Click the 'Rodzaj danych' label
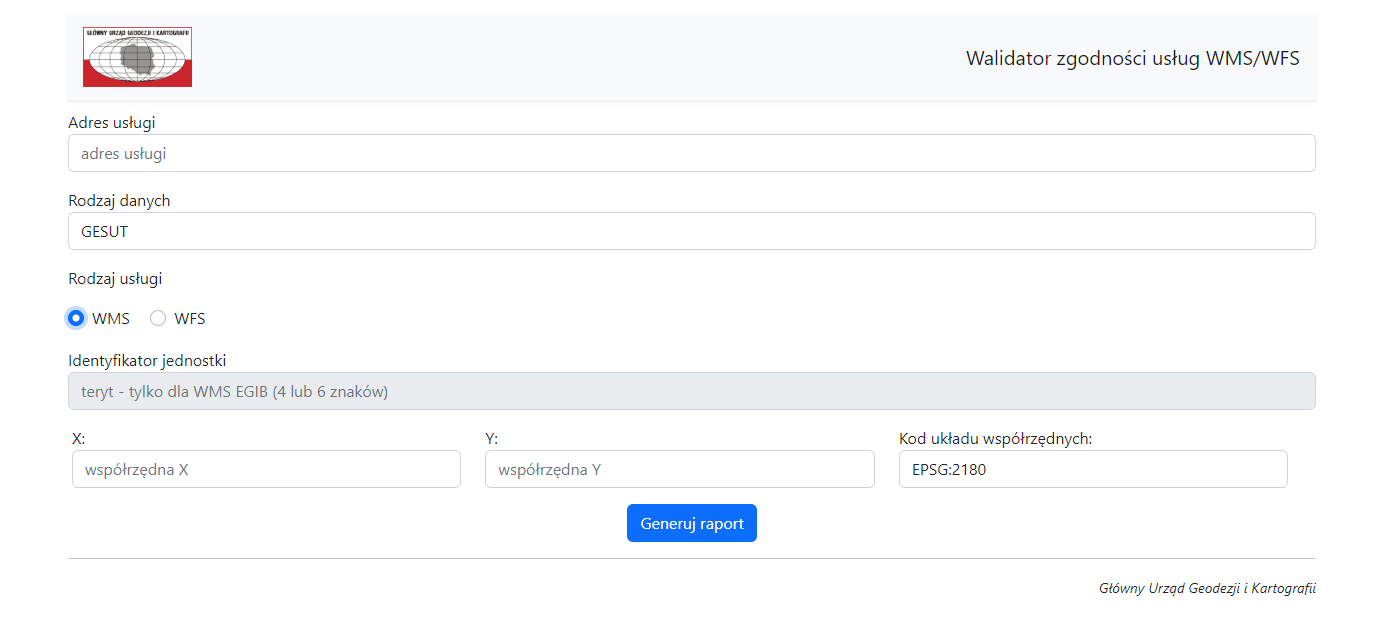Image resolution: width=1391 pixels, height=621 pixels. (119, 201)
